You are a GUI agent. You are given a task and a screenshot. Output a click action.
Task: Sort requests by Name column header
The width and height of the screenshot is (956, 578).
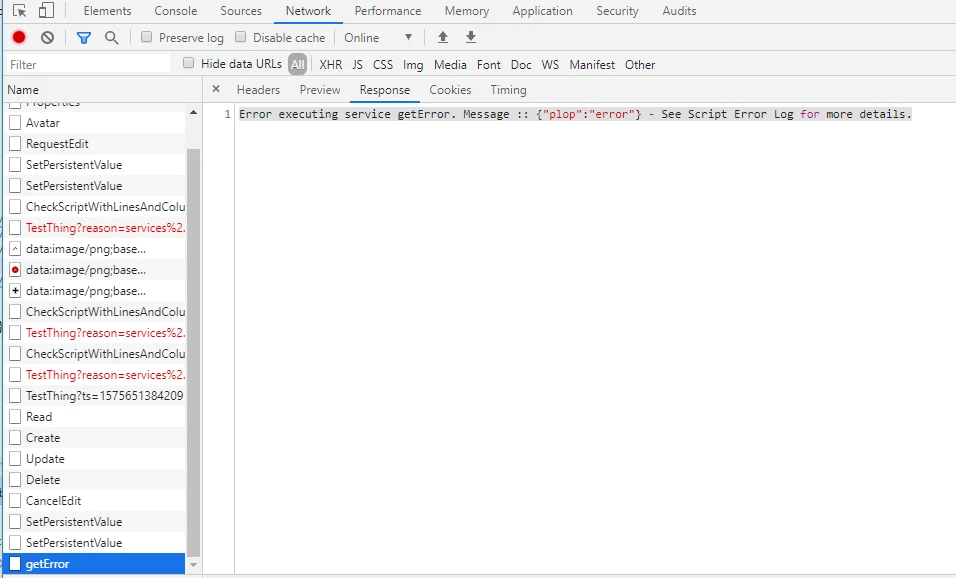point(102,90)
